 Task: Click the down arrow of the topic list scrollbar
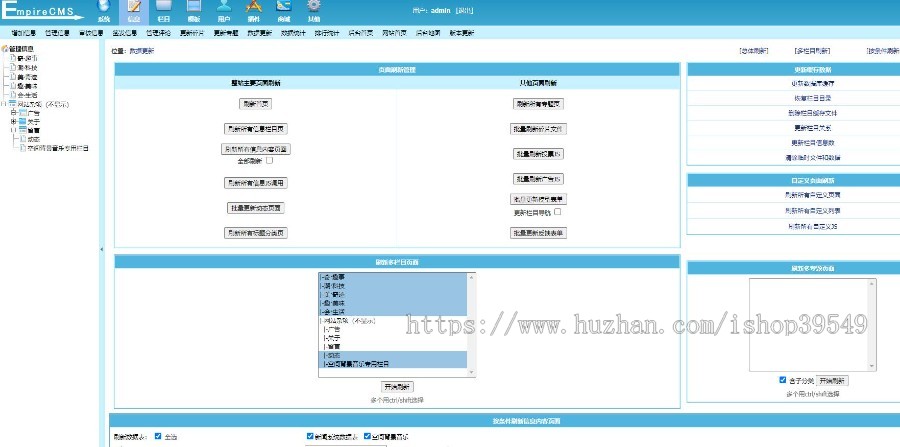click(872, 367)
